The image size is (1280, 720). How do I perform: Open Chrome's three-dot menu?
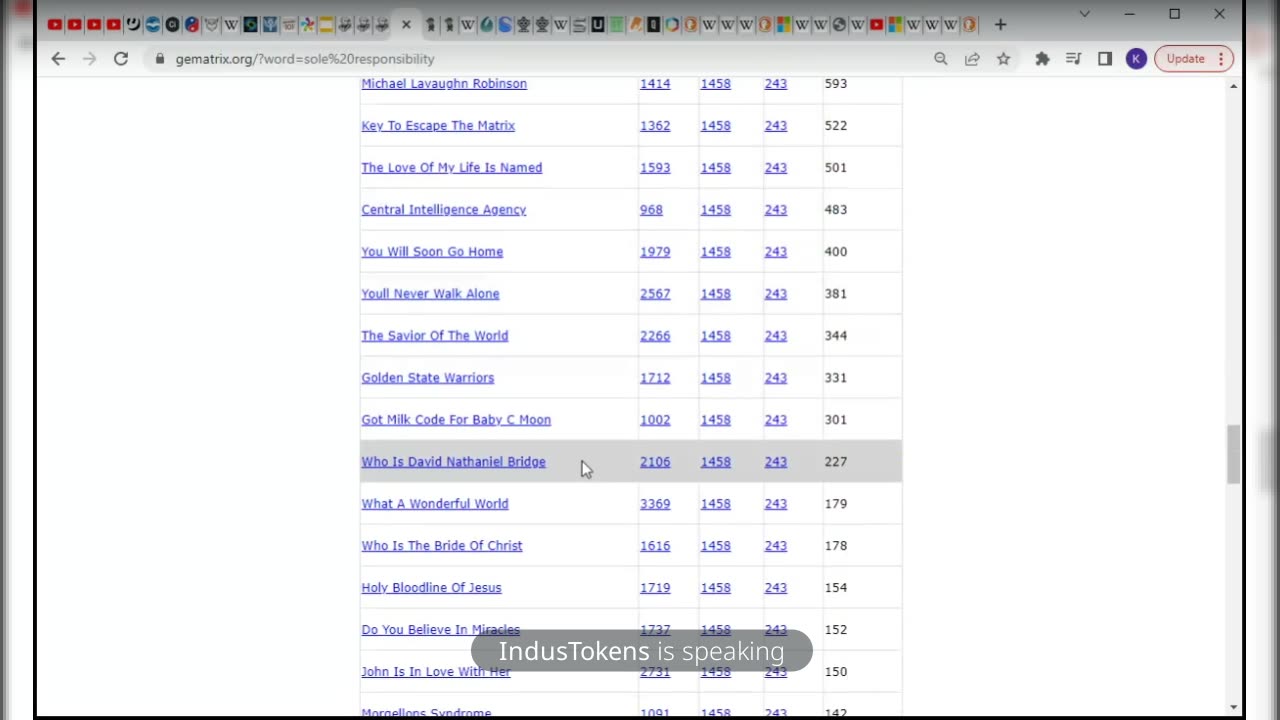(1221, 59)
